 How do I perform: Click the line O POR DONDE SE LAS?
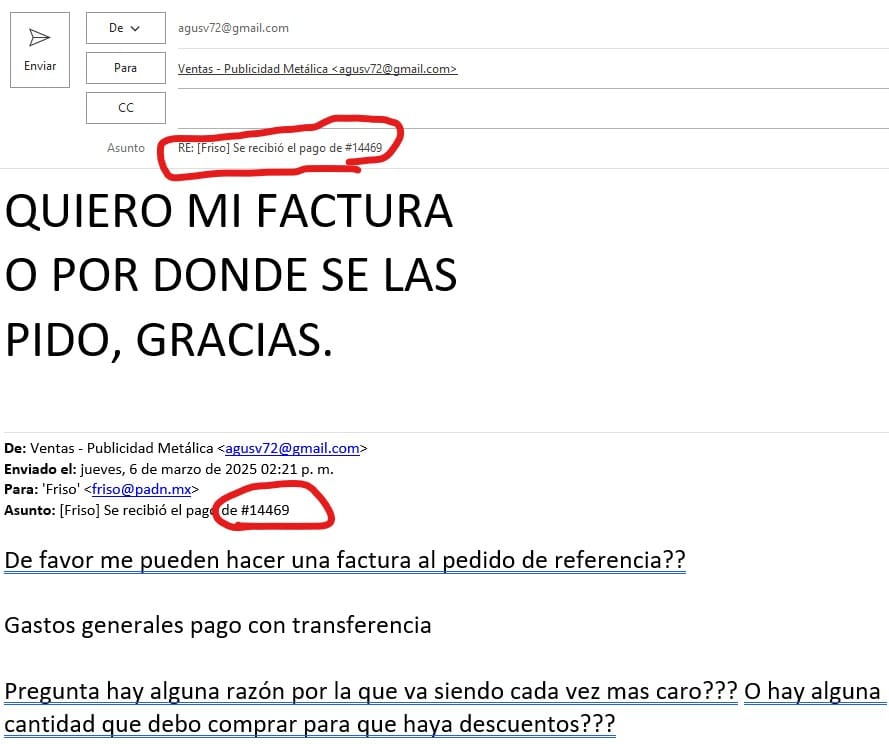coord(231,276)
